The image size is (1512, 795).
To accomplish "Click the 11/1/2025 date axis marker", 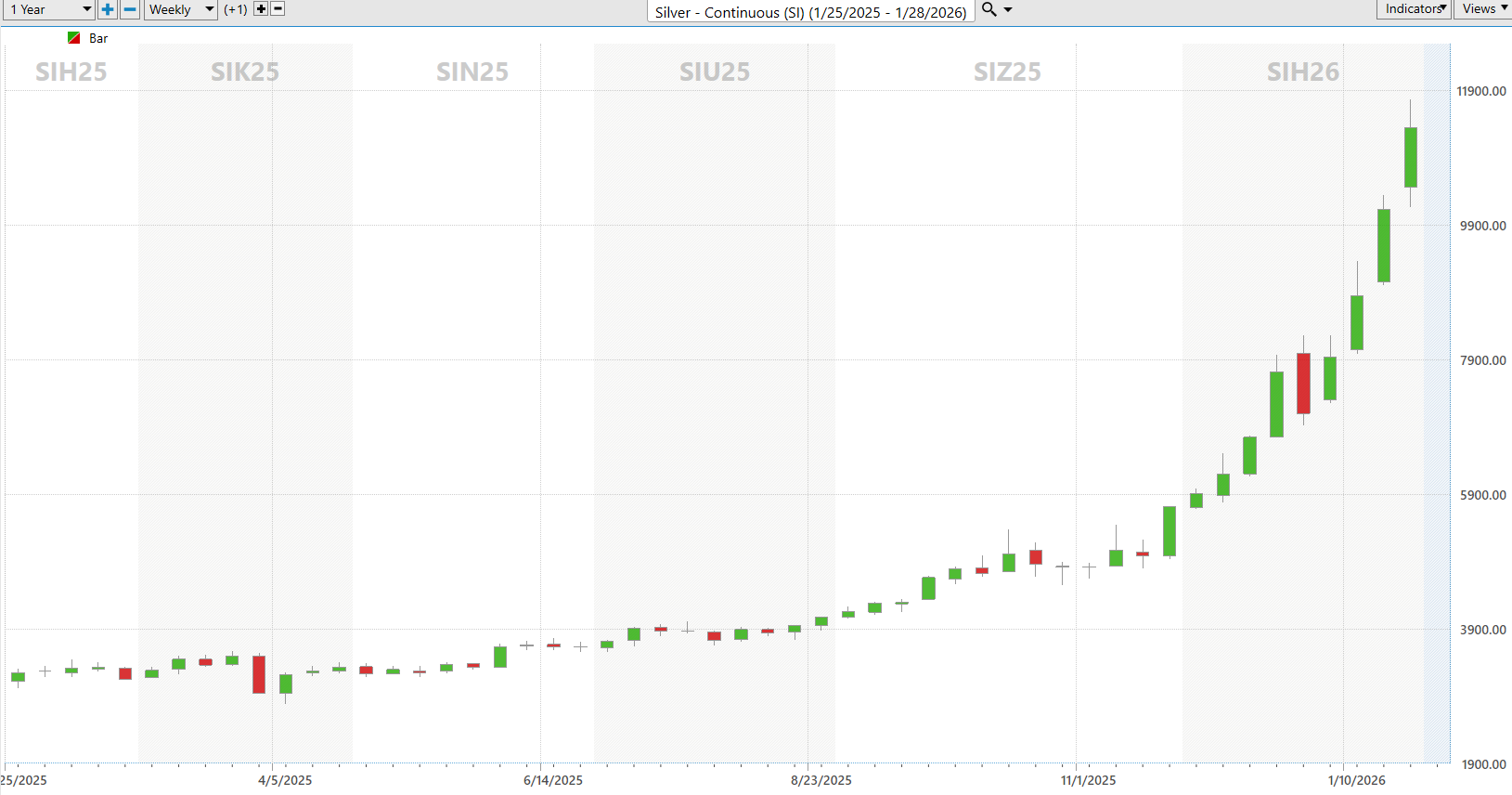I will click(1089, 780).
